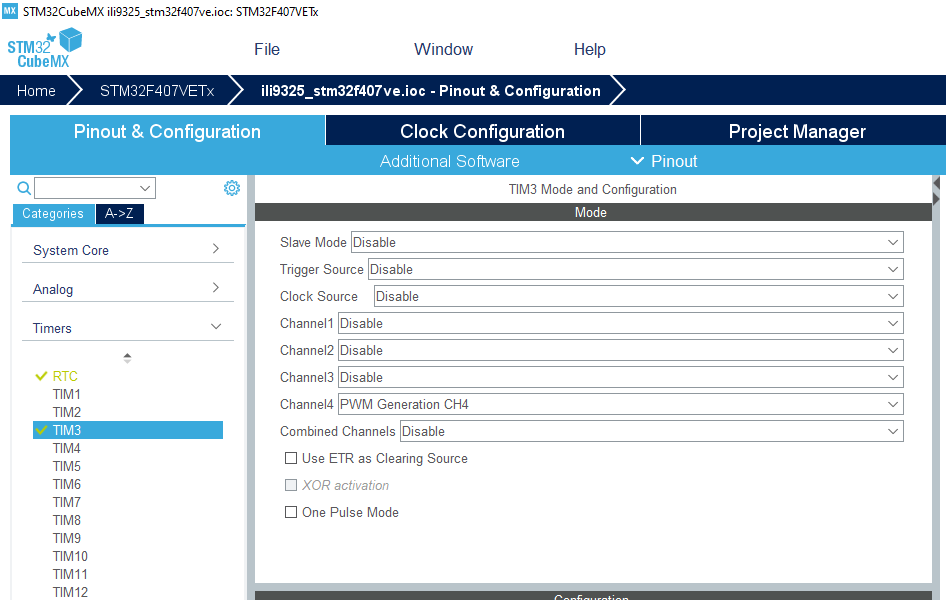Click ili9325_stm32f407ve.ioc breadcrumb

coord(430,90)
